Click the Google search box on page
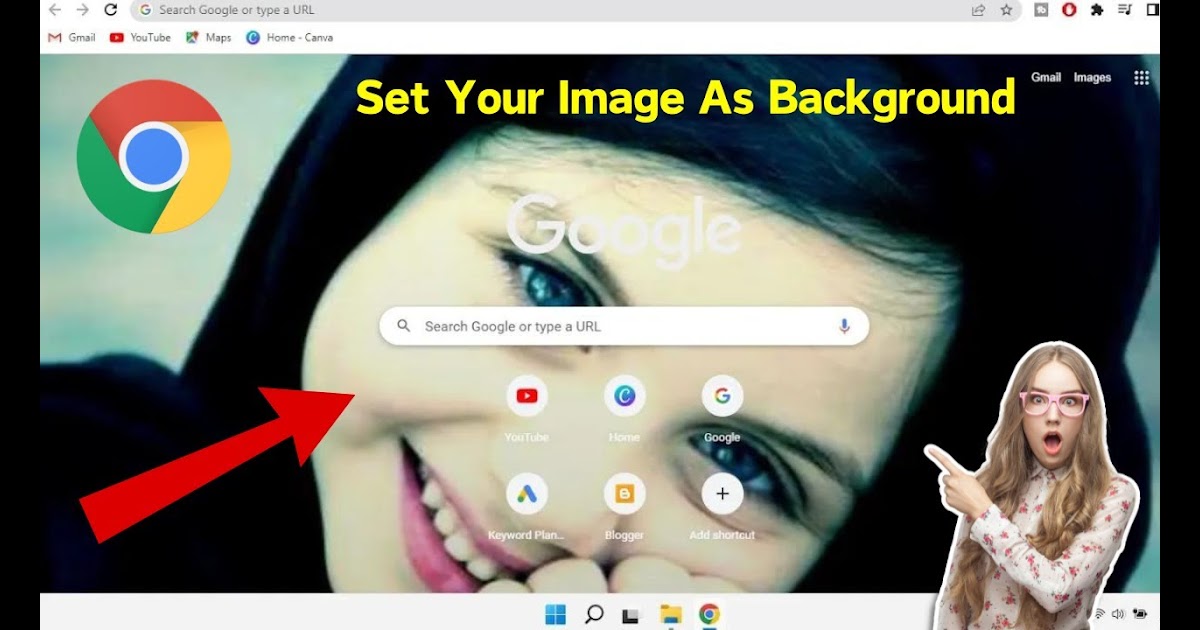The height and width of the screenshot is (630, 1200). coord(624,326)
